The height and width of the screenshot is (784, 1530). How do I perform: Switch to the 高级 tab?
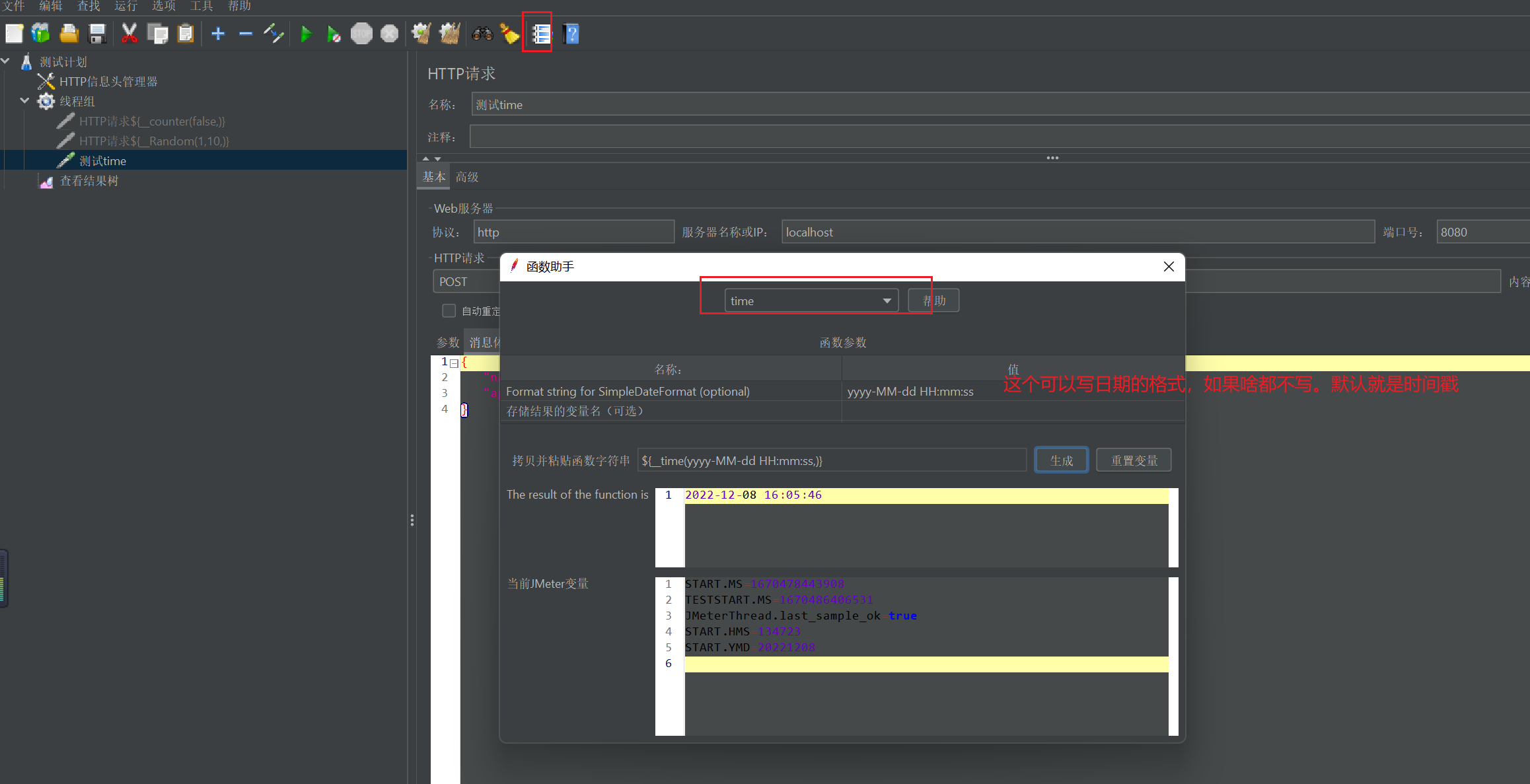pos(467,177)
